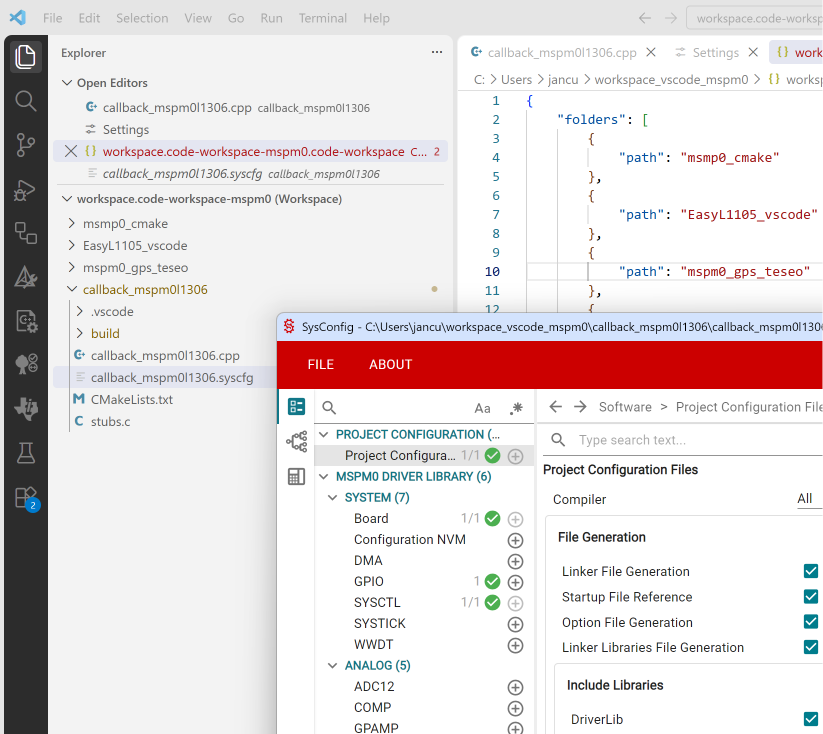
Task: Go forward using editor navigation arrow
Action: (671, 18)
